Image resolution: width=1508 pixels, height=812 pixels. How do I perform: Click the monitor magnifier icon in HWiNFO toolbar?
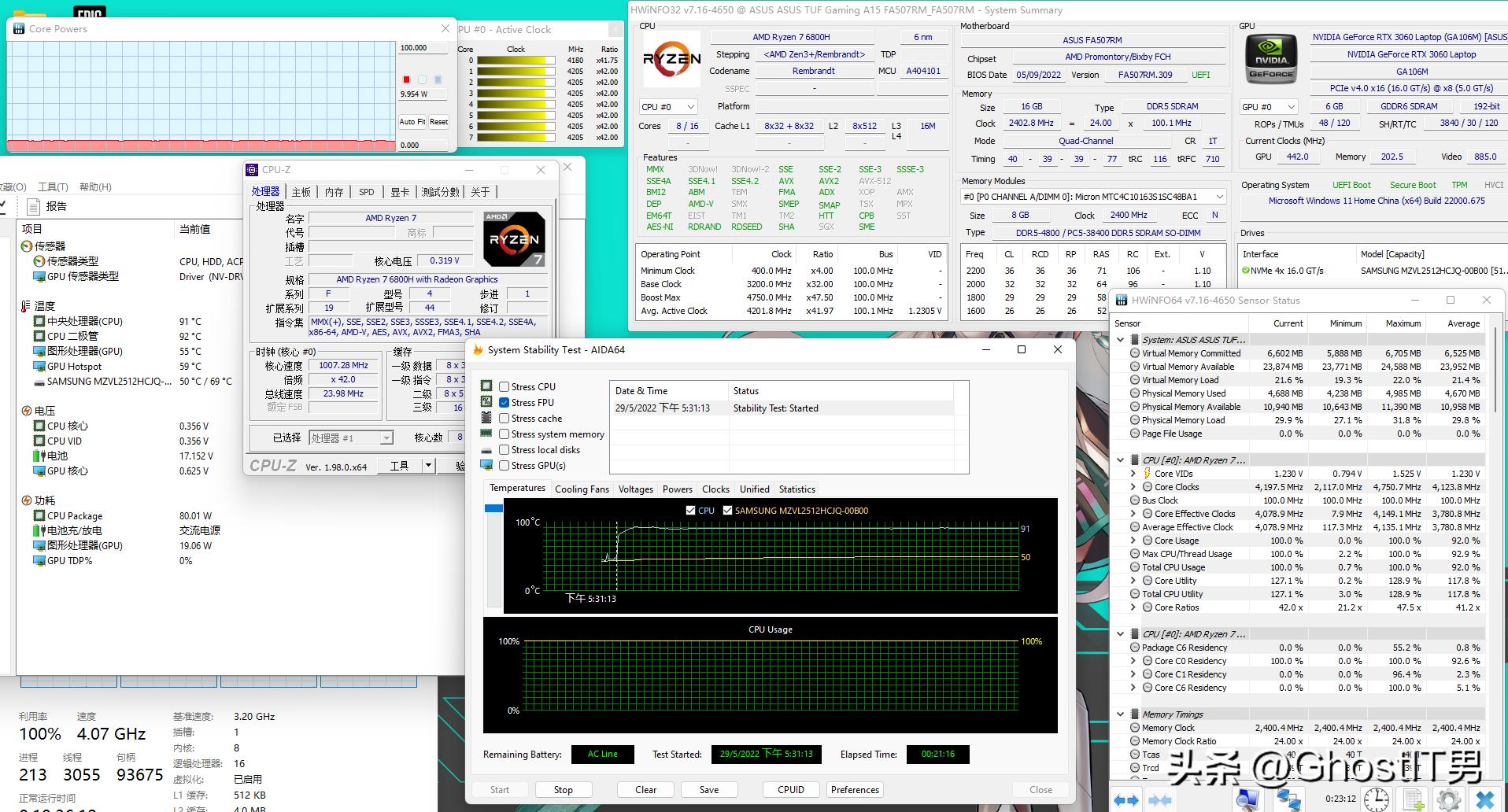[x=1247, y=799]
